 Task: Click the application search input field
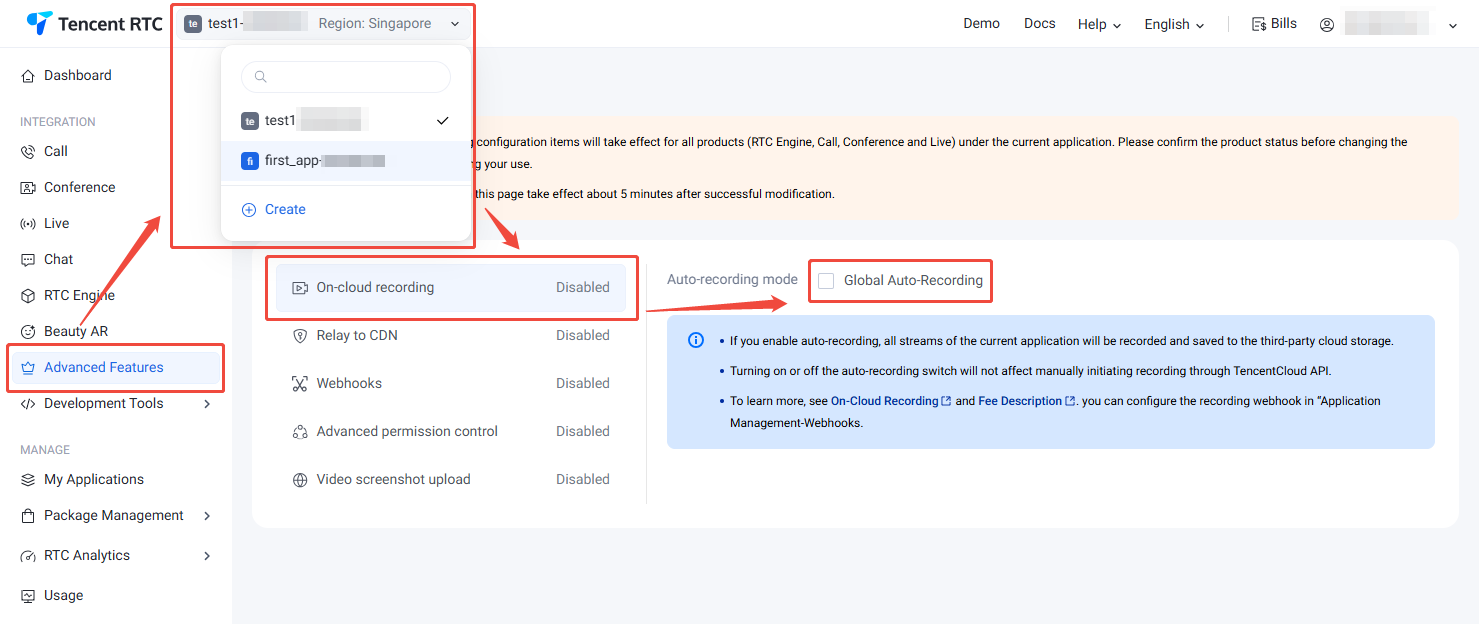346,77
